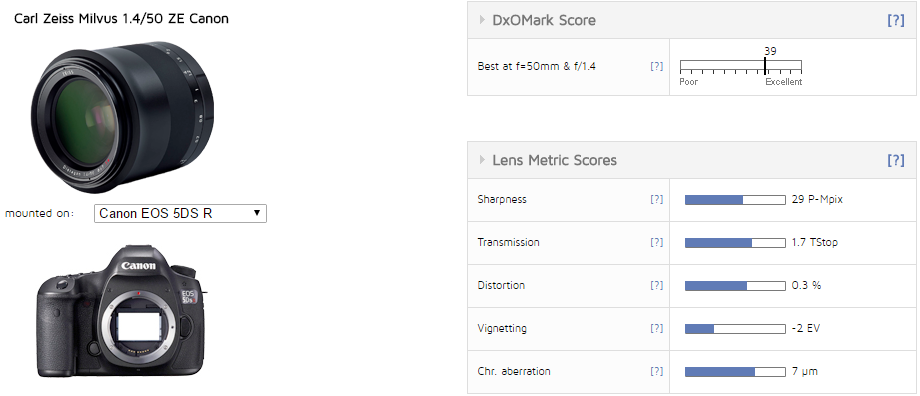Image resolution: width=920 pixels, height=396 pixels.
Task: Open the help icon beside Lens Metric Scores header
Action: pyautogui.click(x=895, y=160)
